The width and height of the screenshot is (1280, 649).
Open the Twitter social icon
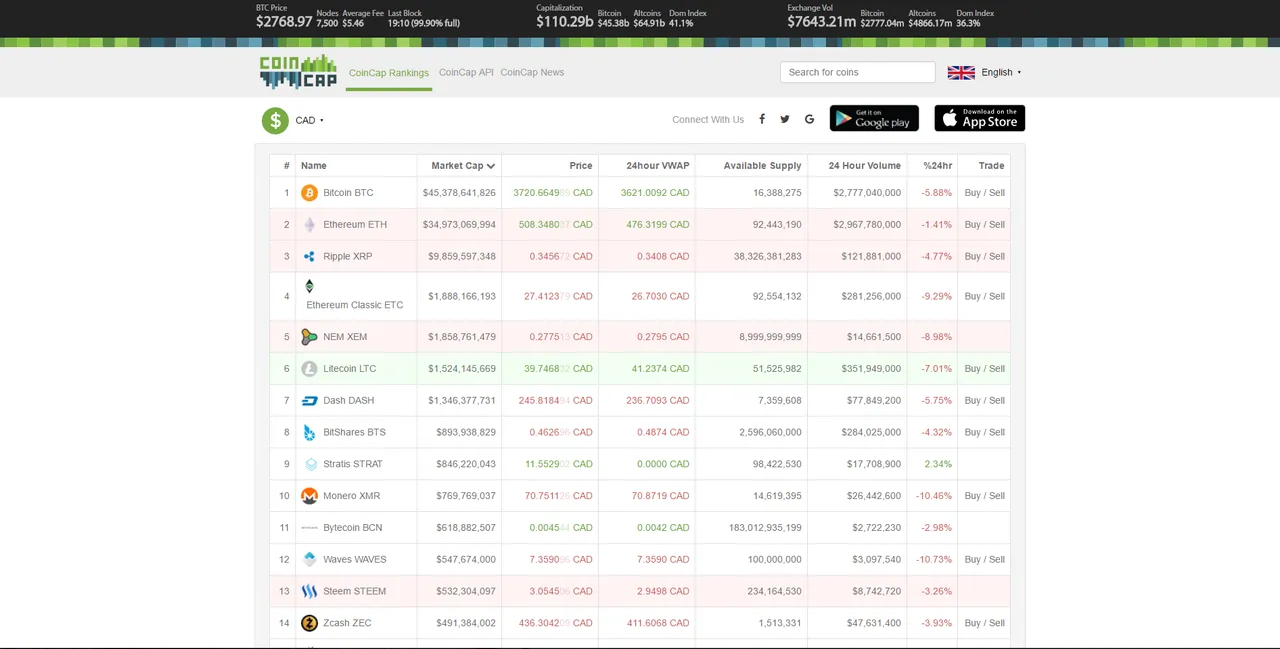[785, 119]
